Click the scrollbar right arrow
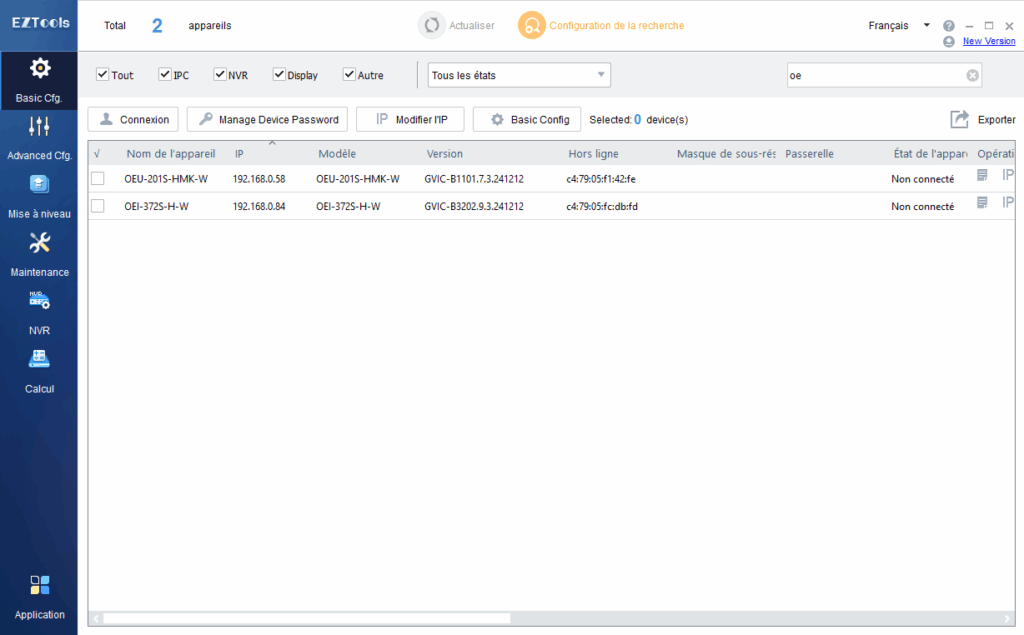The image size is (1024, 635). click(1007, 618)
